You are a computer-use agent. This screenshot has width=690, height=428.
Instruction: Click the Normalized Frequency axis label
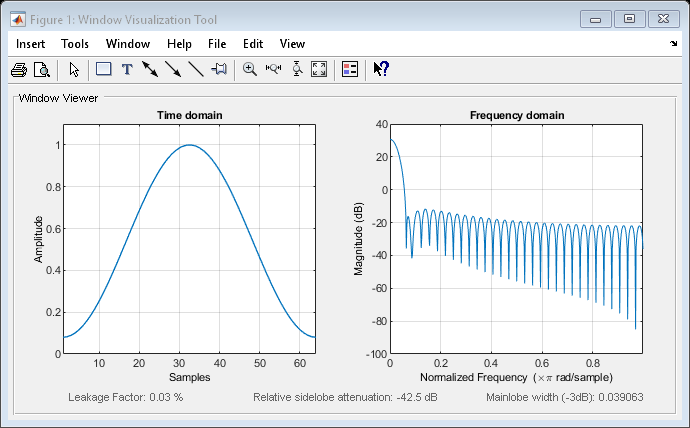pos(517,377)
